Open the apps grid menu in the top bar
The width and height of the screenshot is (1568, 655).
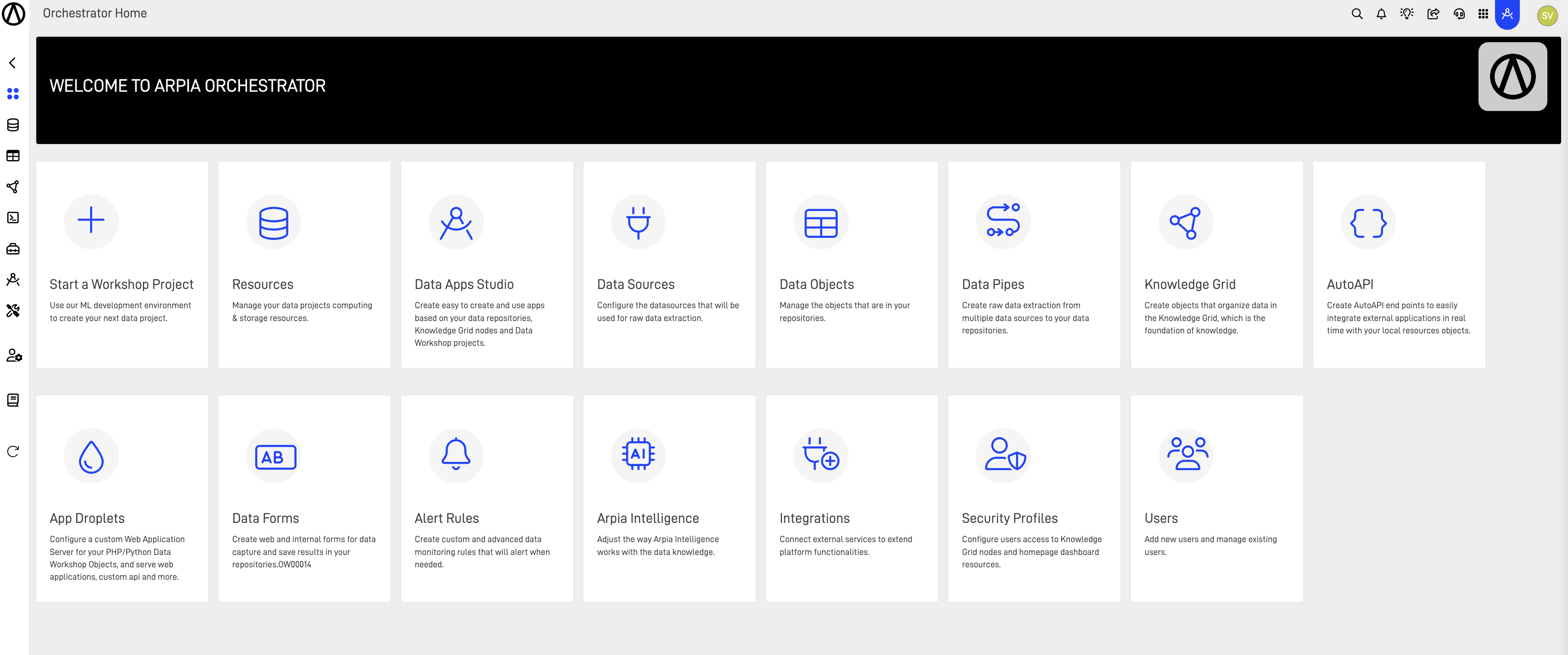1484,13
